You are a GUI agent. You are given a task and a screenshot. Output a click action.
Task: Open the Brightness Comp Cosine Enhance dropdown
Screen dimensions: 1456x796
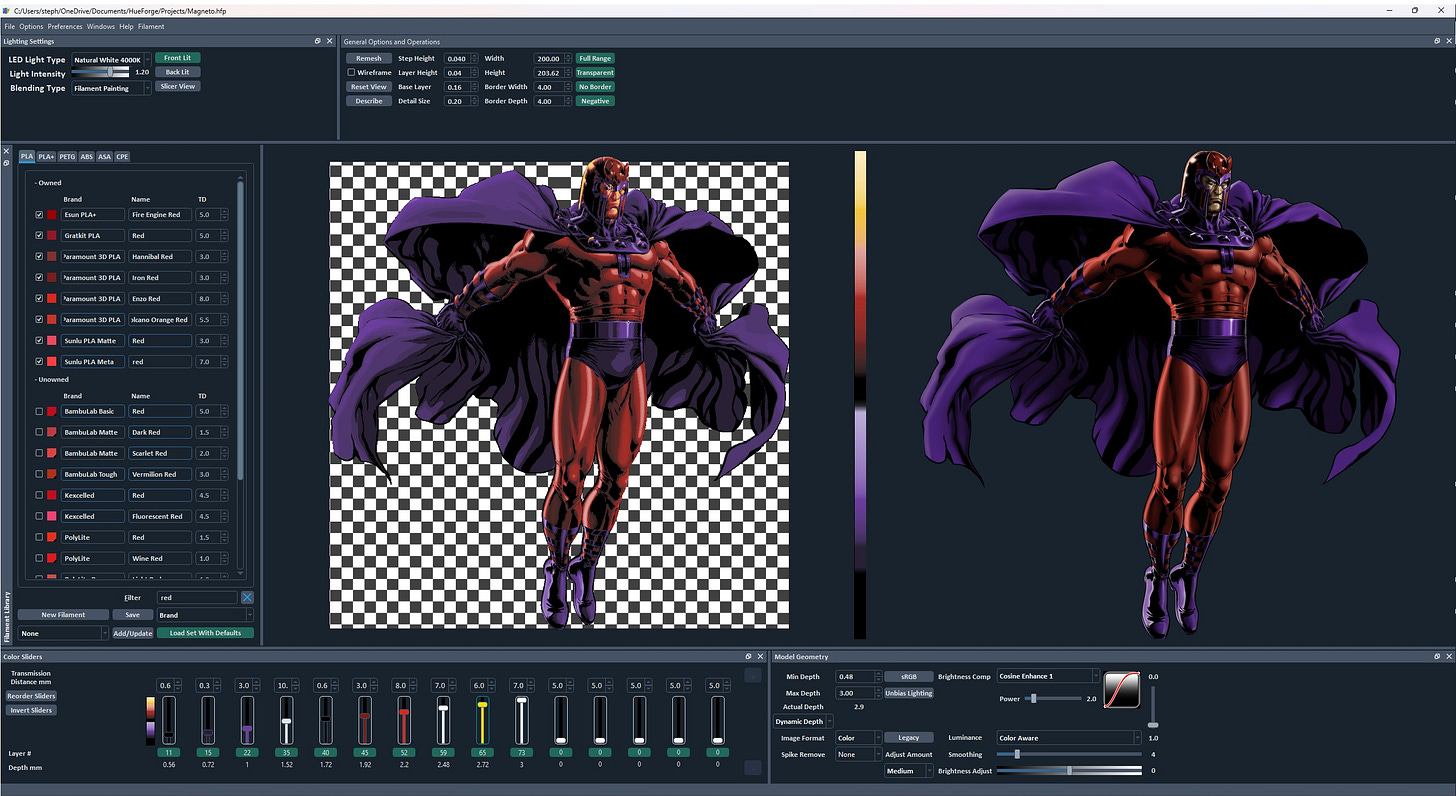coord(1048,677)
